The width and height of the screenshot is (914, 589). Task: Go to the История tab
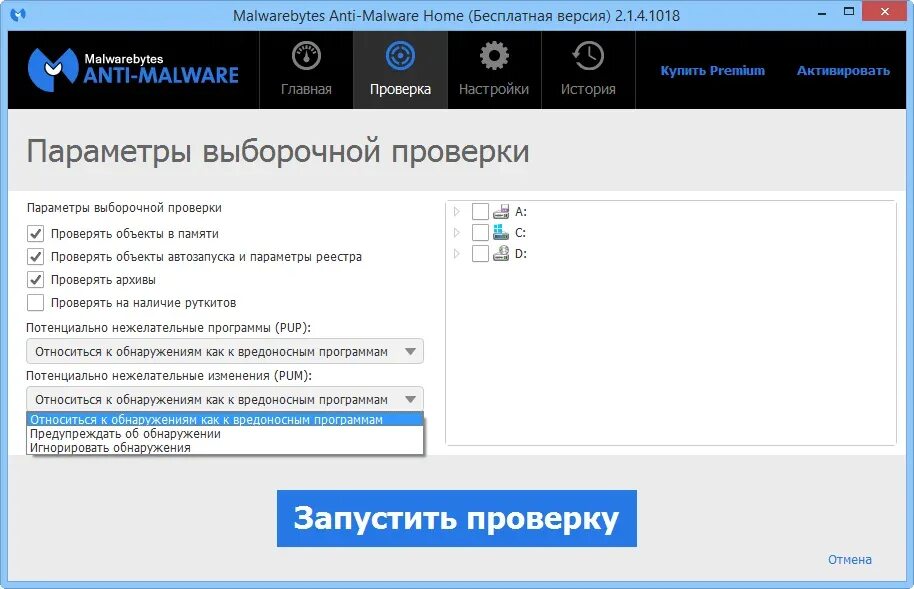(588, 70)
